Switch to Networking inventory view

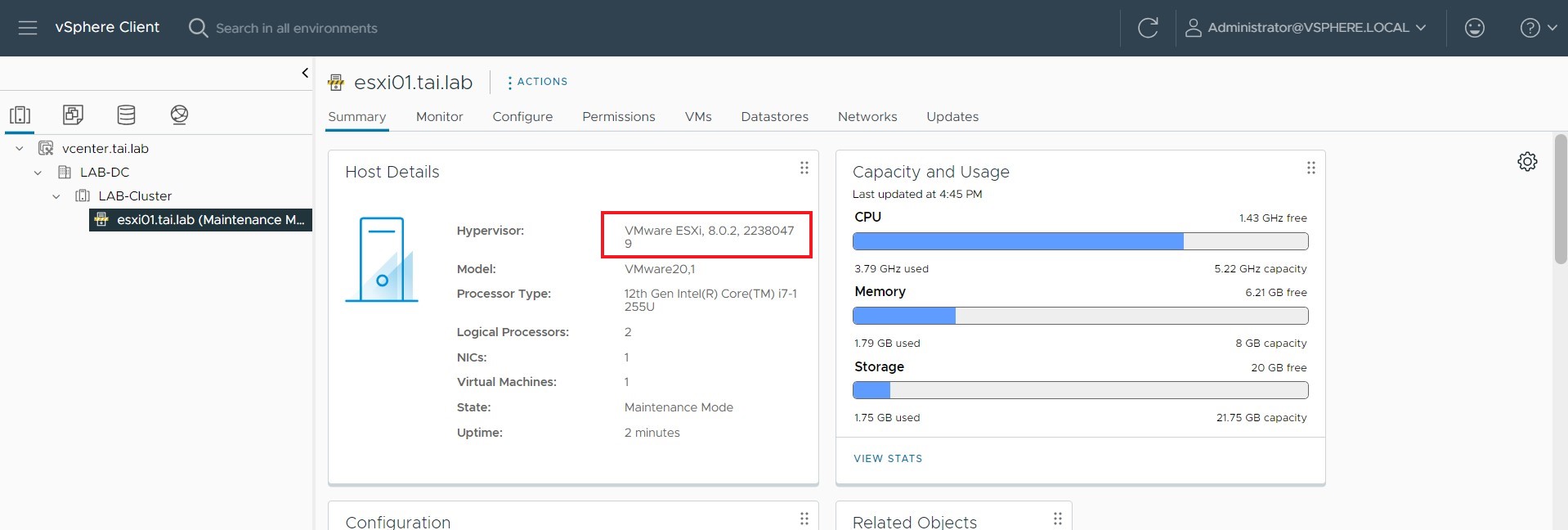(179, 115)
